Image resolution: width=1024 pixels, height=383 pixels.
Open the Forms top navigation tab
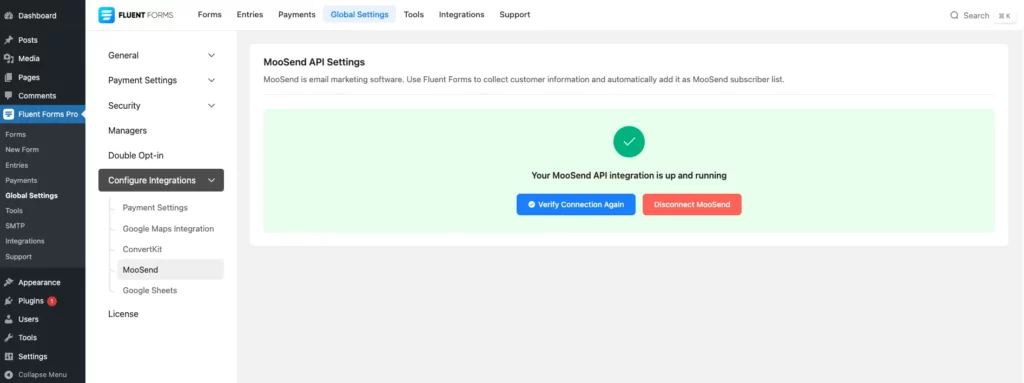(x=210, y=14)
